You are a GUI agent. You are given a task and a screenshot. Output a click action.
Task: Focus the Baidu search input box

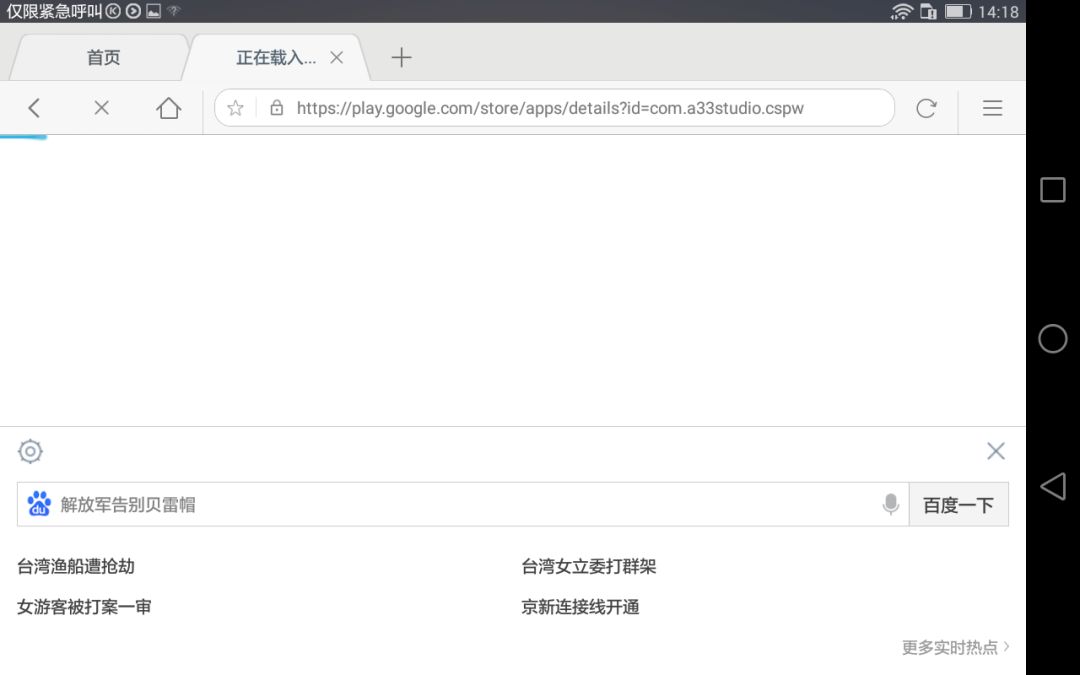[463, 505]
